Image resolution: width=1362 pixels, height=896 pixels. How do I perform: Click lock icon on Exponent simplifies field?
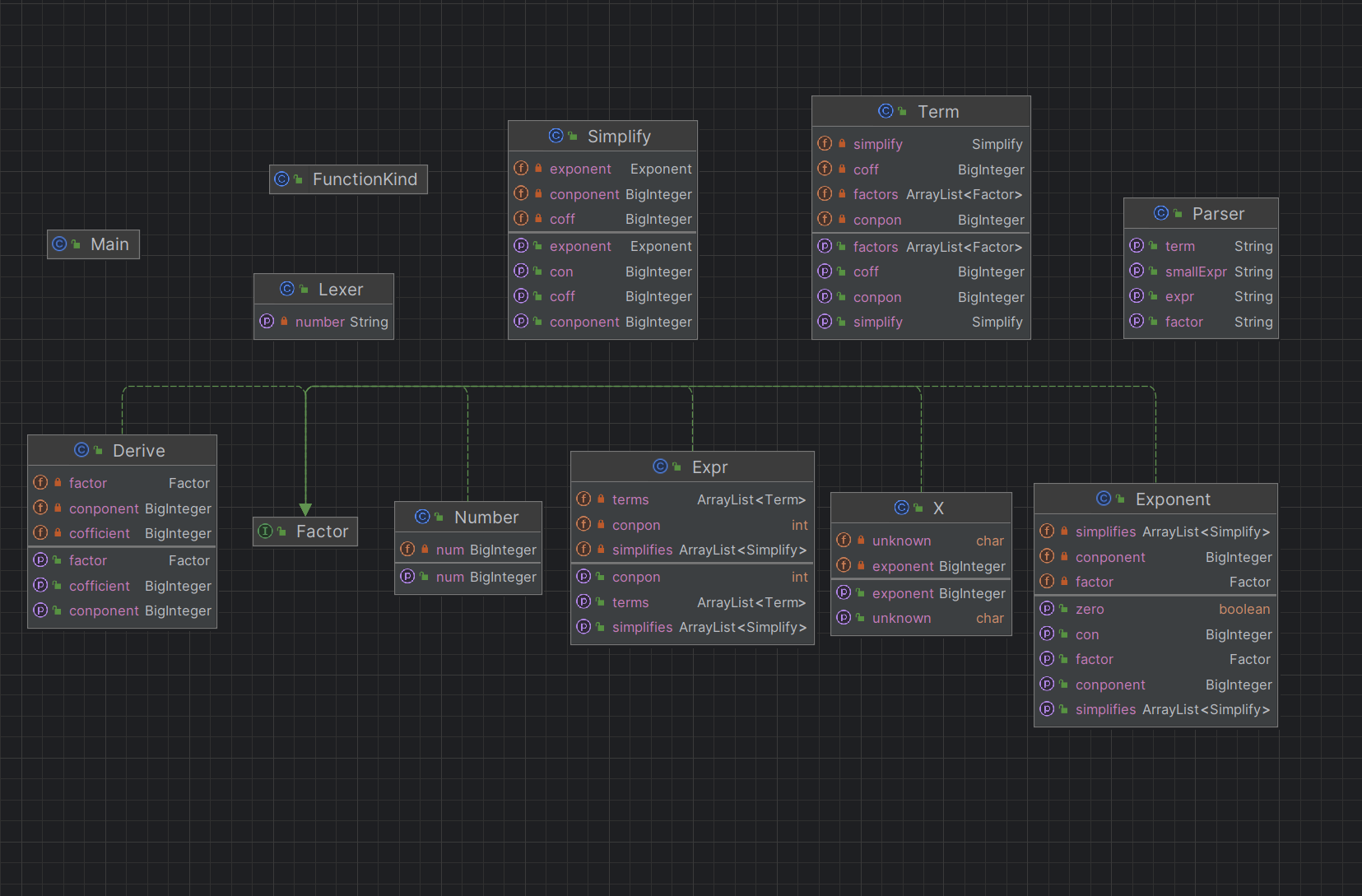(1064, 532)
